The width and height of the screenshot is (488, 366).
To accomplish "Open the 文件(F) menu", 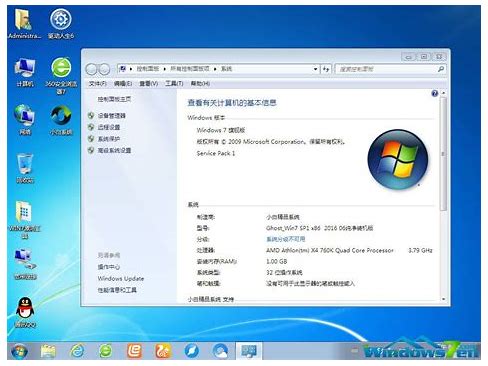I will point(98,83).
